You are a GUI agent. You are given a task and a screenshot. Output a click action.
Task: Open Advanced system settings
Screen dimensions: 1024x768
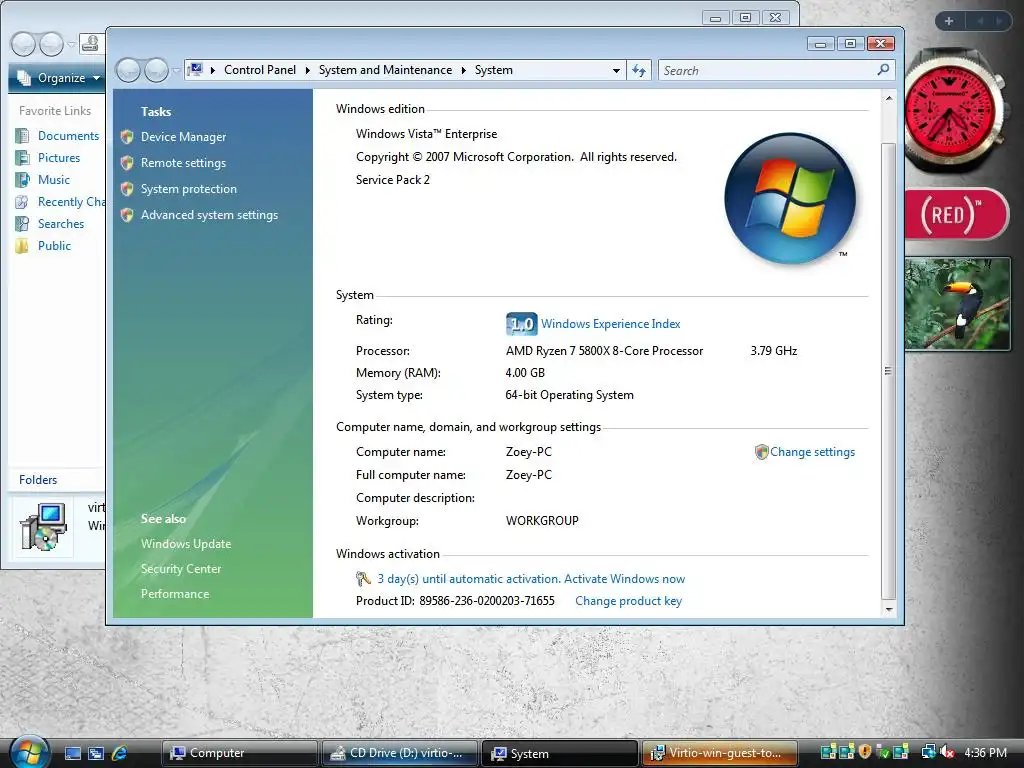pos(209,216)
